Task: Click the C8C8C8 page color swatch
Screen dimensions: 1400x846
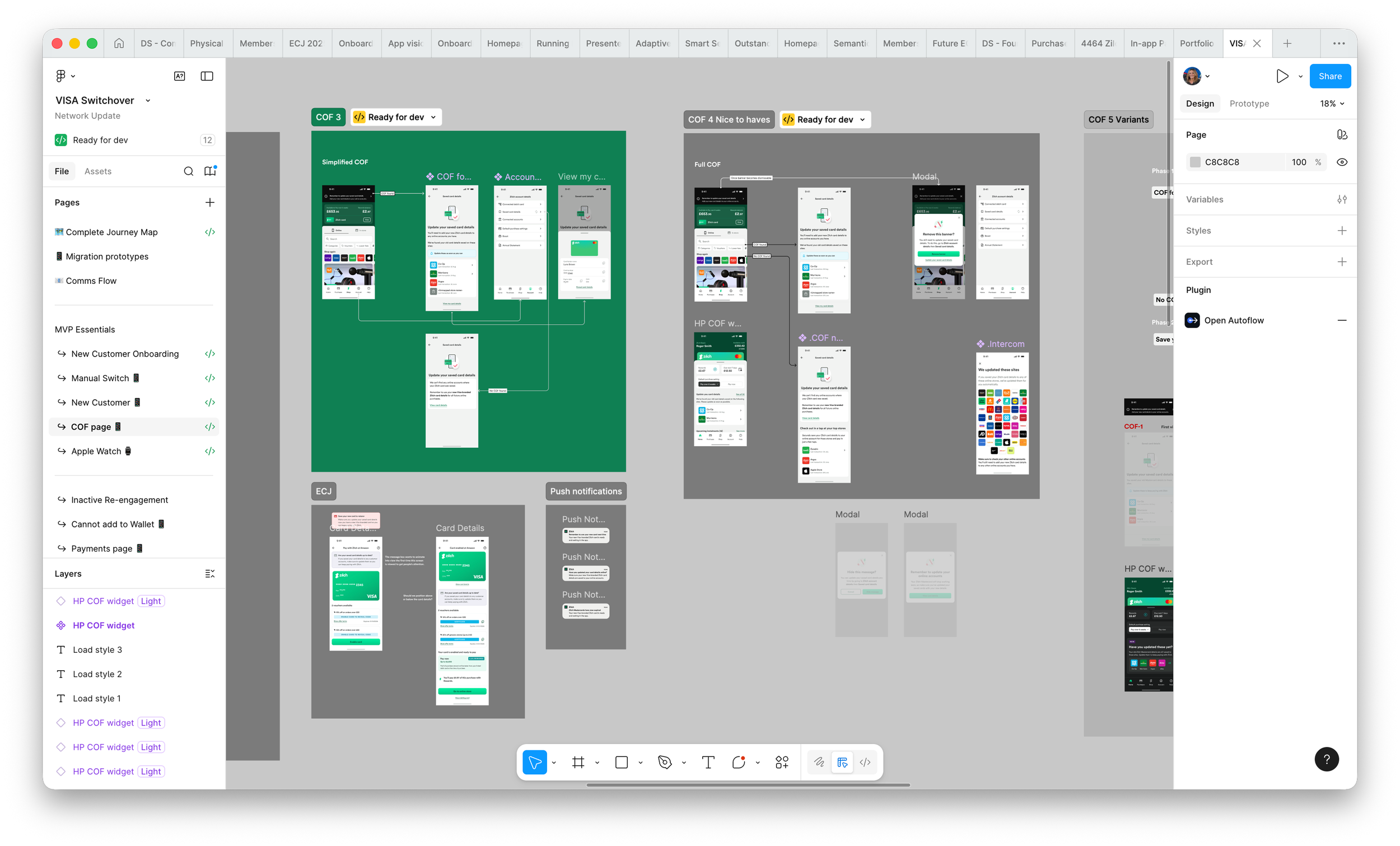Action: tap(1196, 162)
